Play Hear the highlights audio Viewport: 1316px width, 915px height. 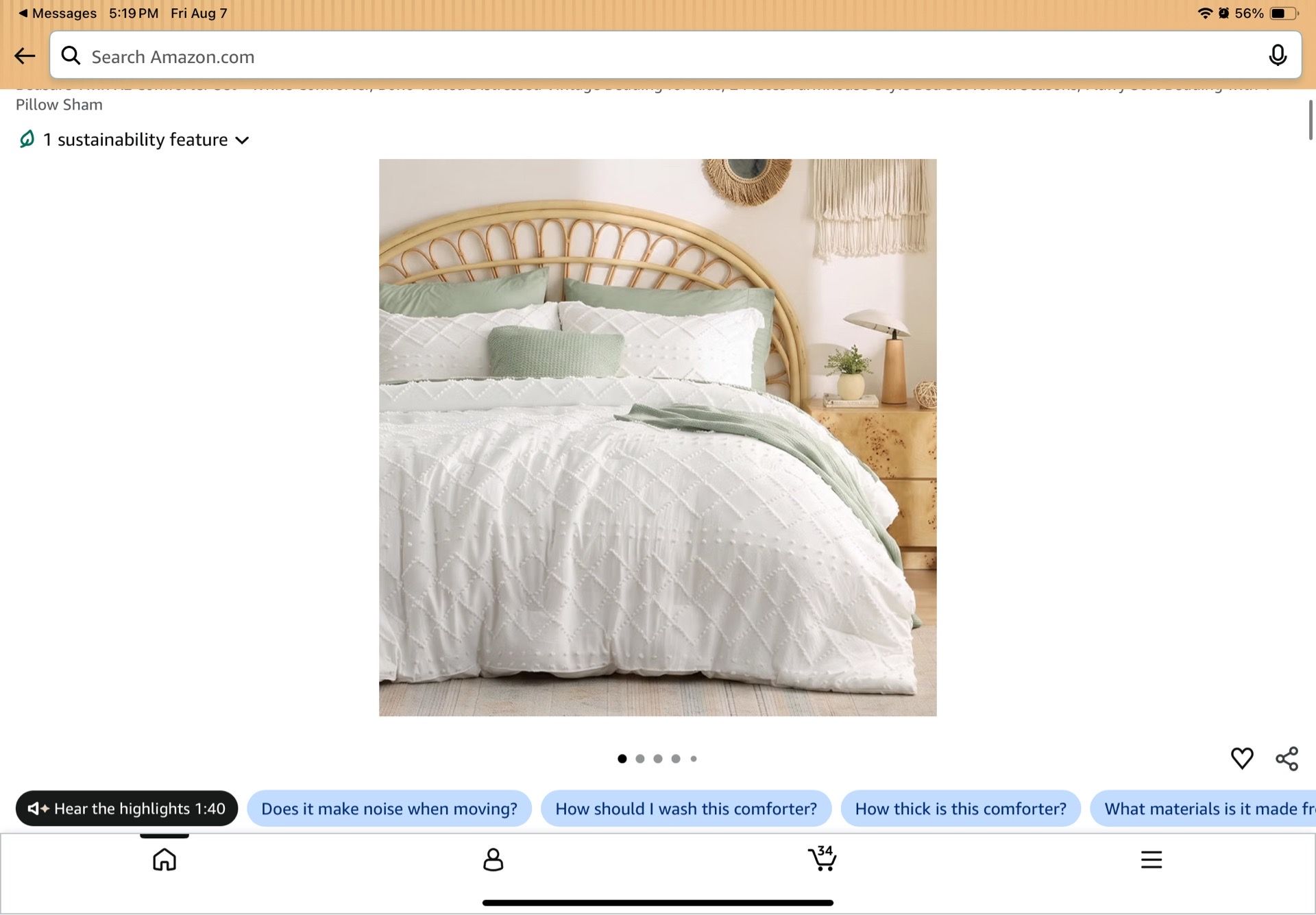click(x=127, y=809)
